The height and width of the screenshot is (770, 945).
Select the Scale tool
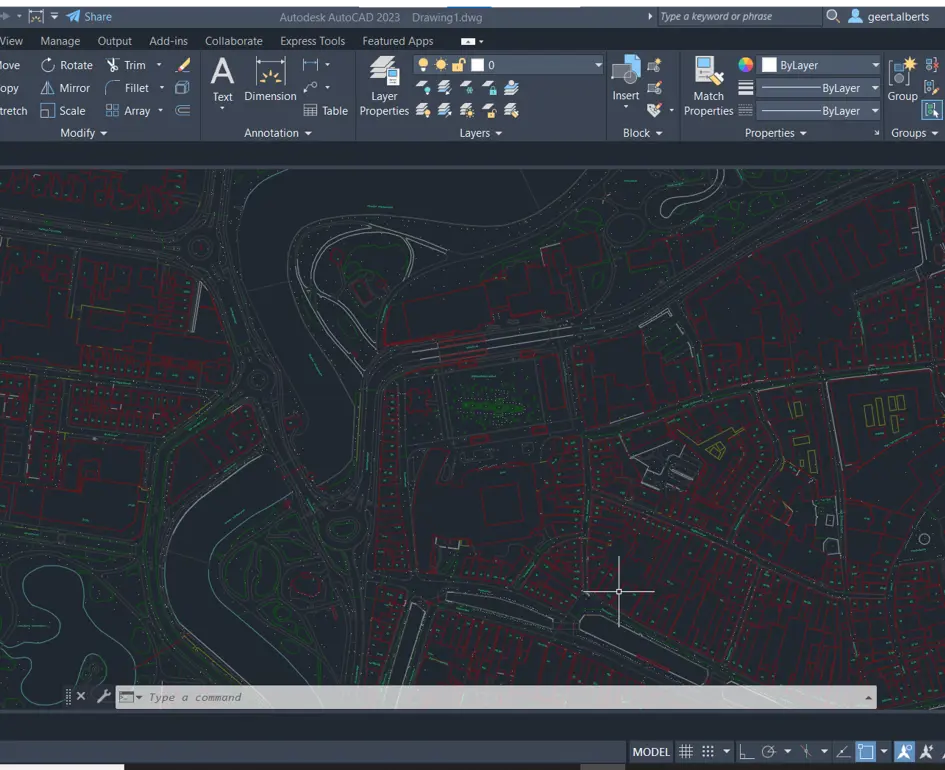point(63,111)
